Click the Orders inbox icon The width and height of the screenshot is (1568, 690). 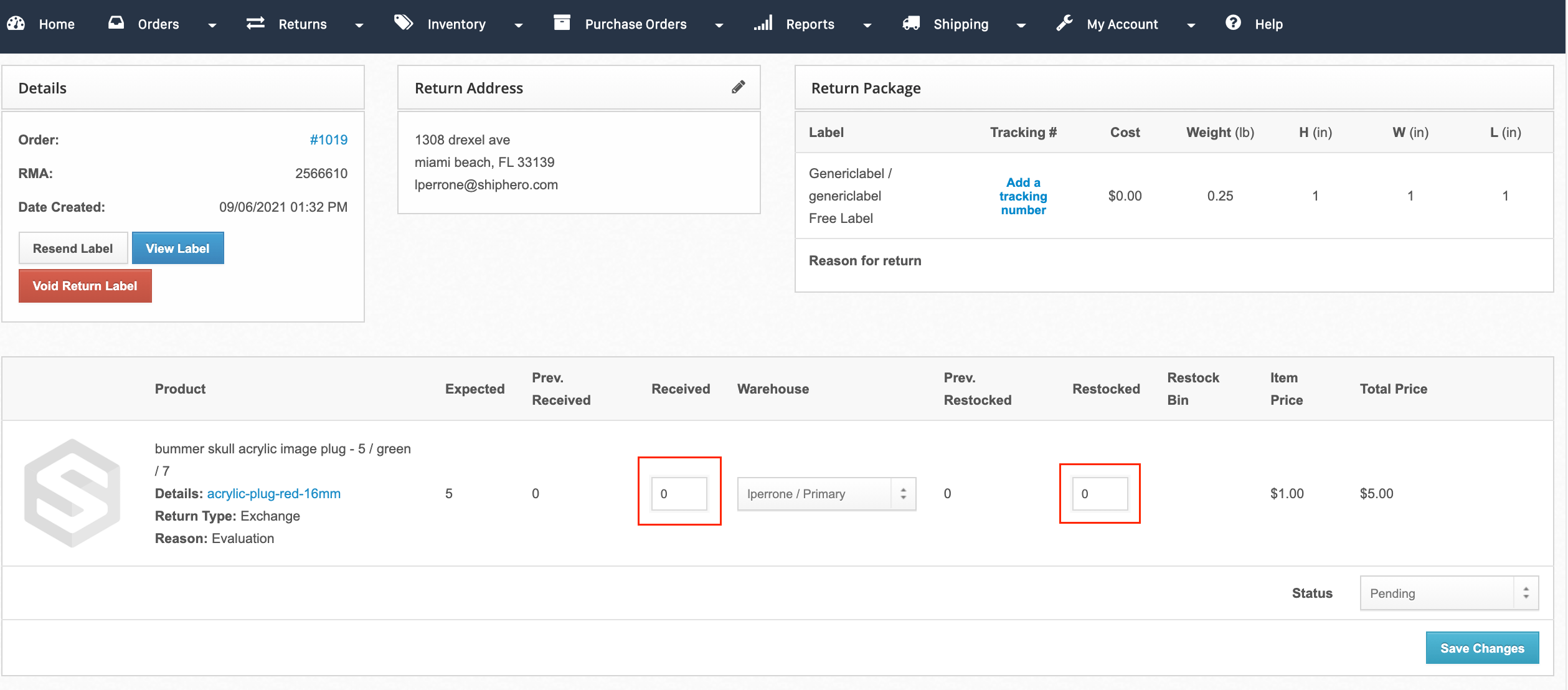[x=116, y=23]
